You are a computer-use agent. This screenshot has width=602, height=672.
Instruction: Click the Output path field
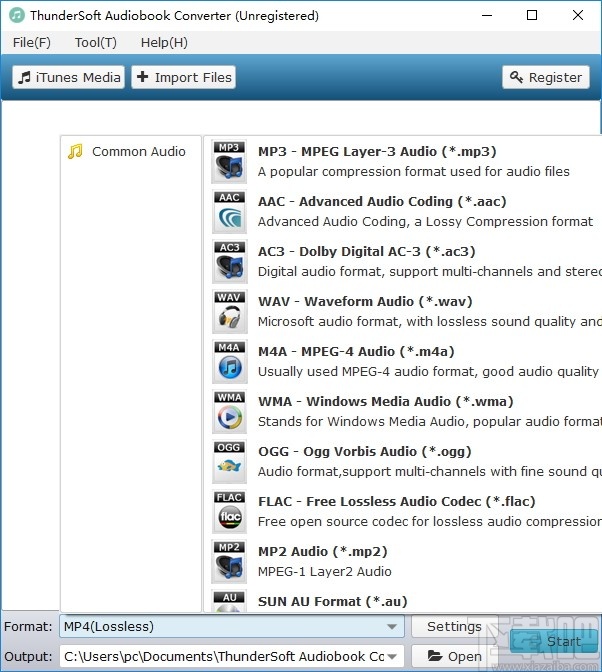232,656
